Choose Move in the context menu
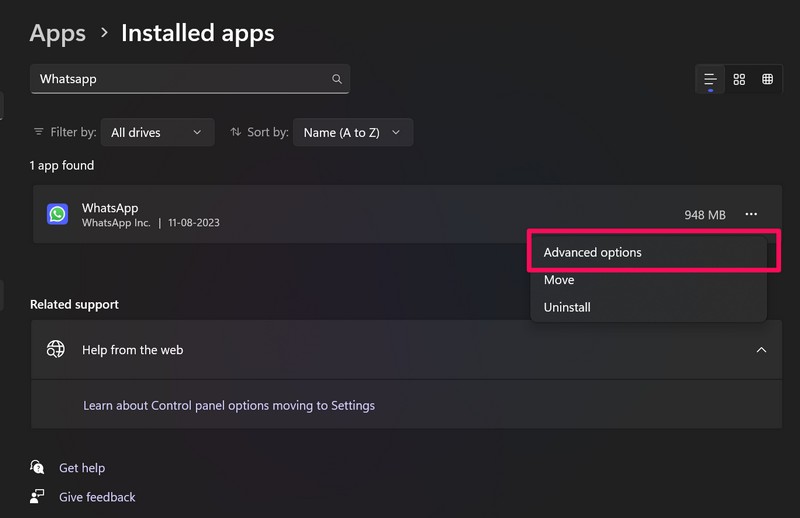The width and height of the screenshot is (800, 518). pos(559,280)
